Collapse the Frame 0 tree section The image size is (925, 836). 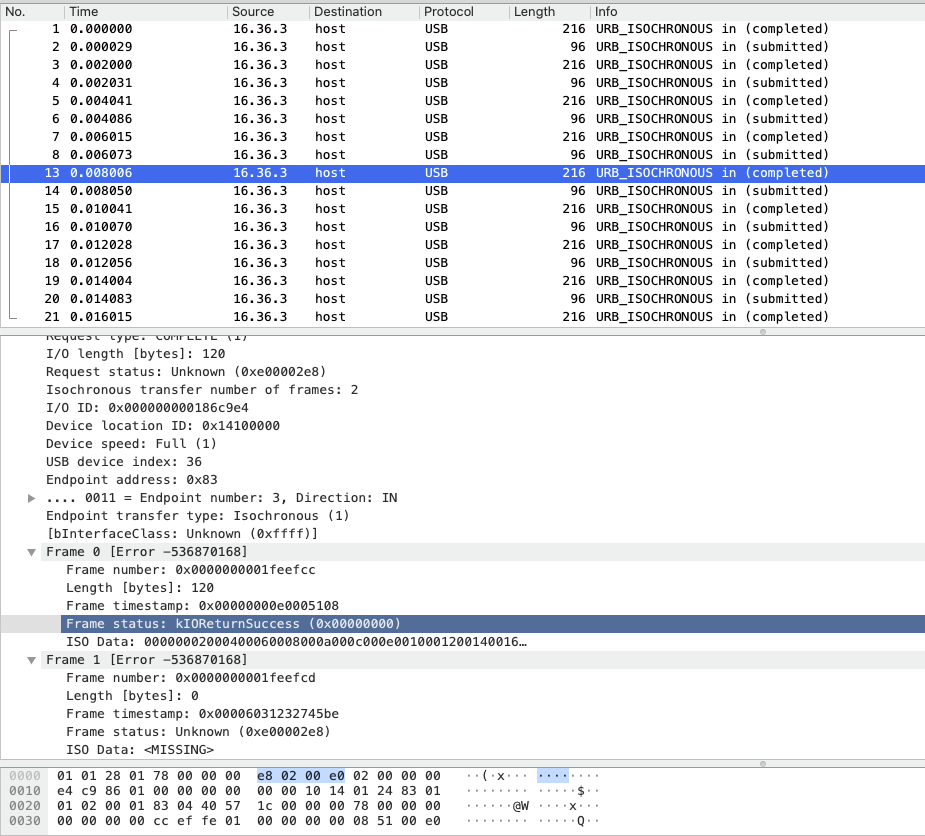point(32,553)
